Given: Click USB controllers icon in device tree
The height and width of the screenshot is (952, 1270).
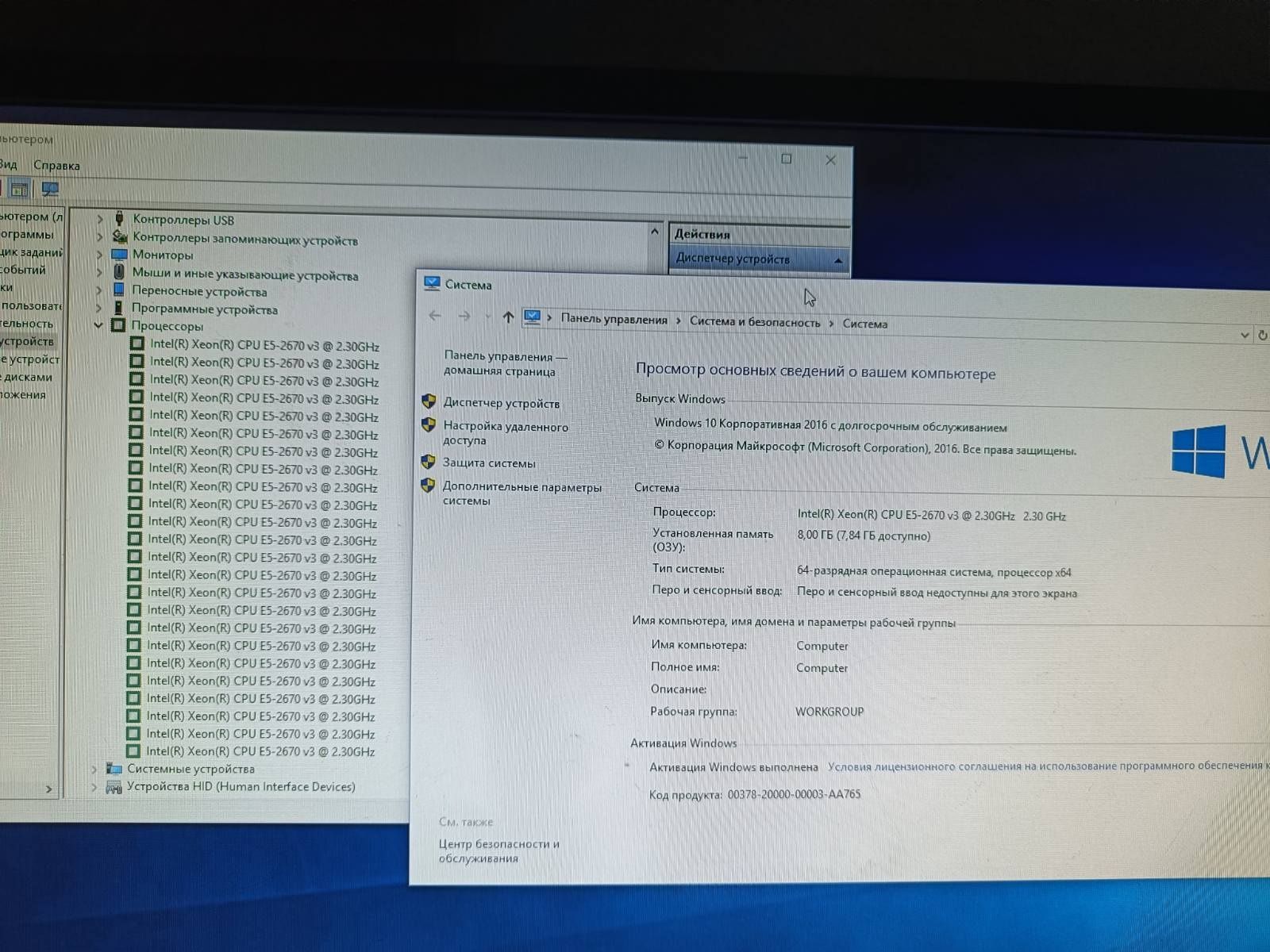Looking at the screenshot, I should (x=120, y=218).
